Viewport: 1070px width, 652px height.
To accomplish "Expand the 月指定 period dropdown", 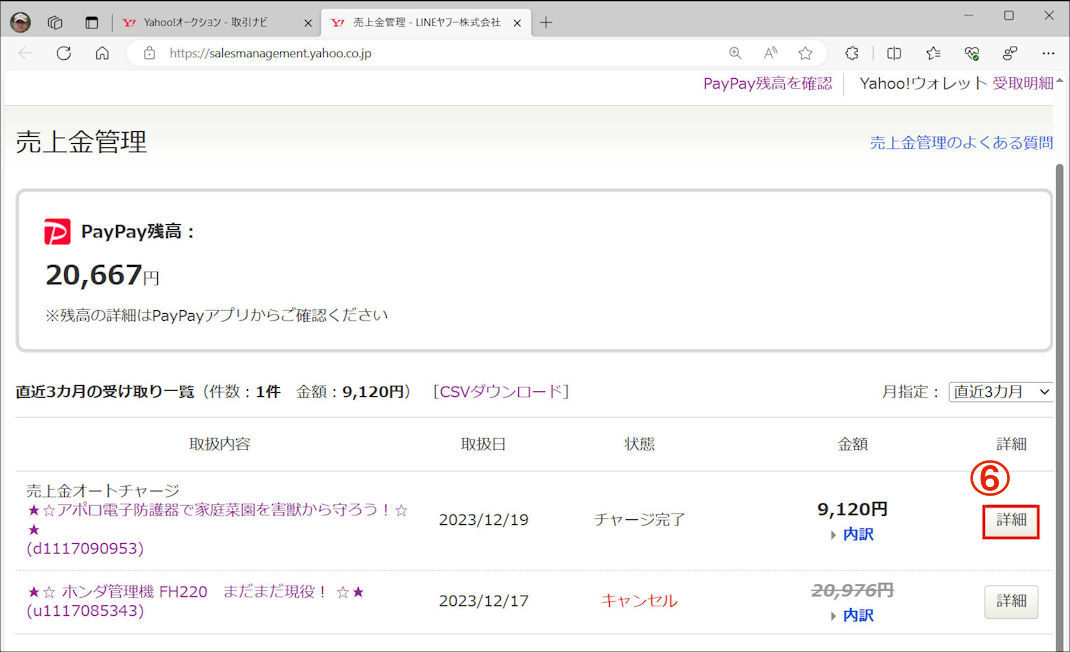I will [x=1001, y=392].
